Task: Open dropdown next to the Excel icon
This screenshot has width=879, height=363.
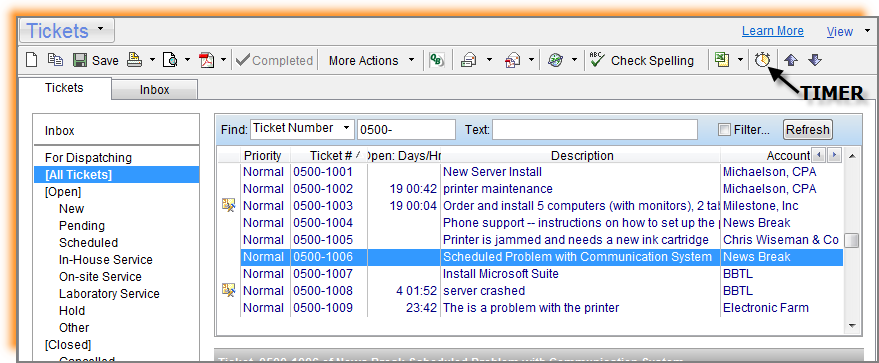Action: pyautogui.click(x=741, y=60)
